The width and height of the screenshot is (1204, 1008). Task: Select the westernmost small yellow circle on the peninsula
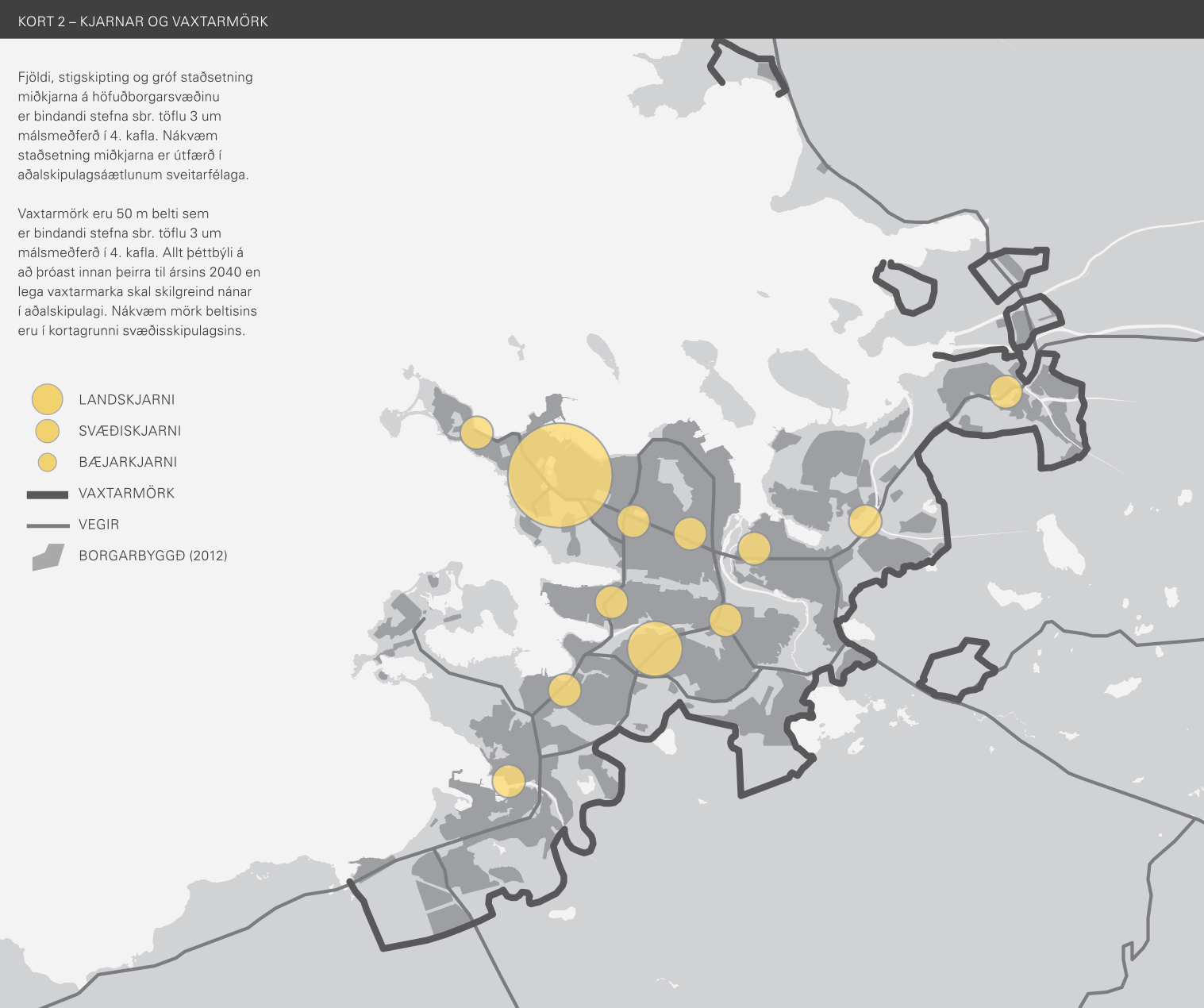pyautogui.click(x=477, y=433)
